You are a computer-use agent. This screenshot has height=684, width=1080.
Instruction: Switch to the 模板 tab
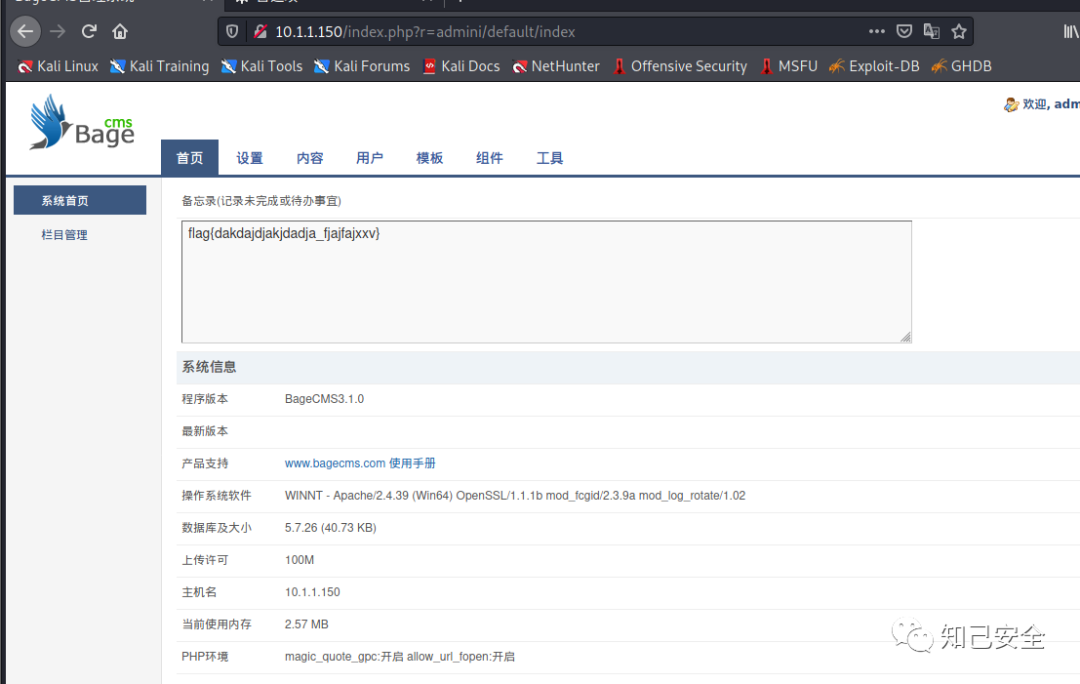pyautogui.click(x=429, y=157)
